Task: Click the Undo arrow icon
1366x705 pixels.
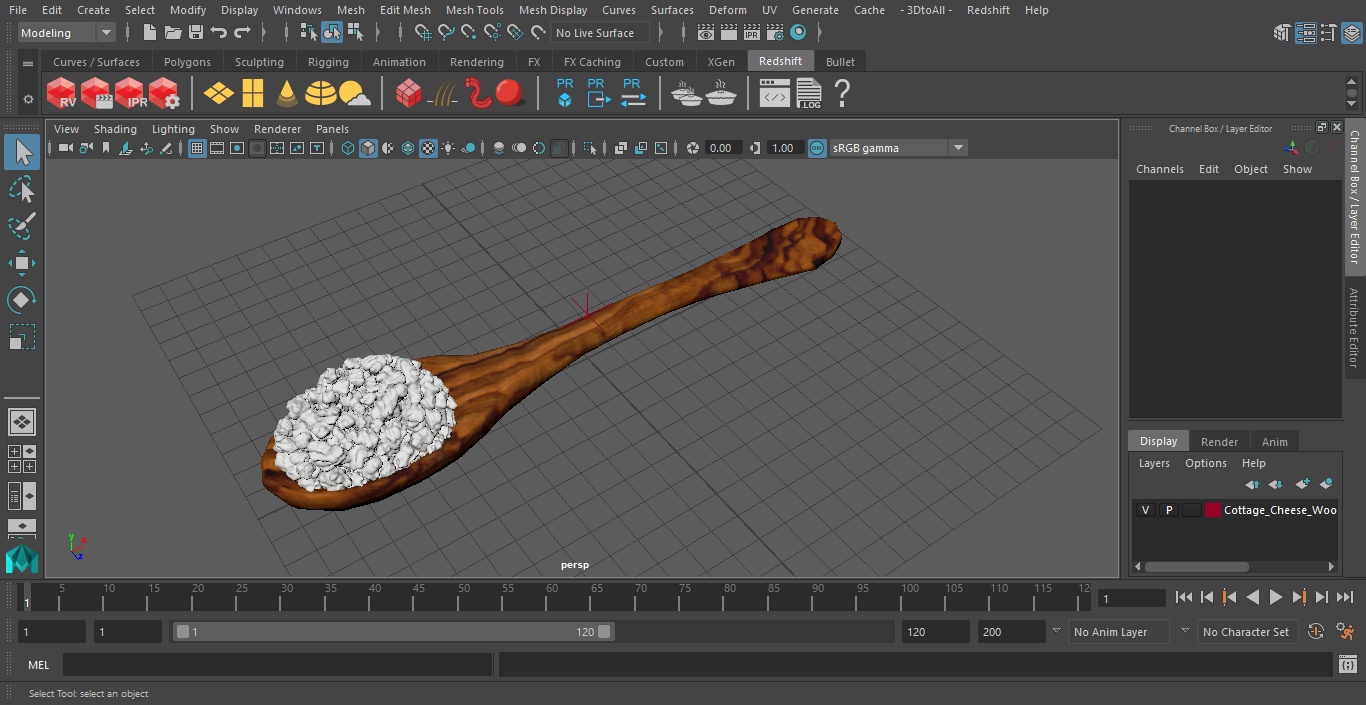Action: (x=219, y=33)
